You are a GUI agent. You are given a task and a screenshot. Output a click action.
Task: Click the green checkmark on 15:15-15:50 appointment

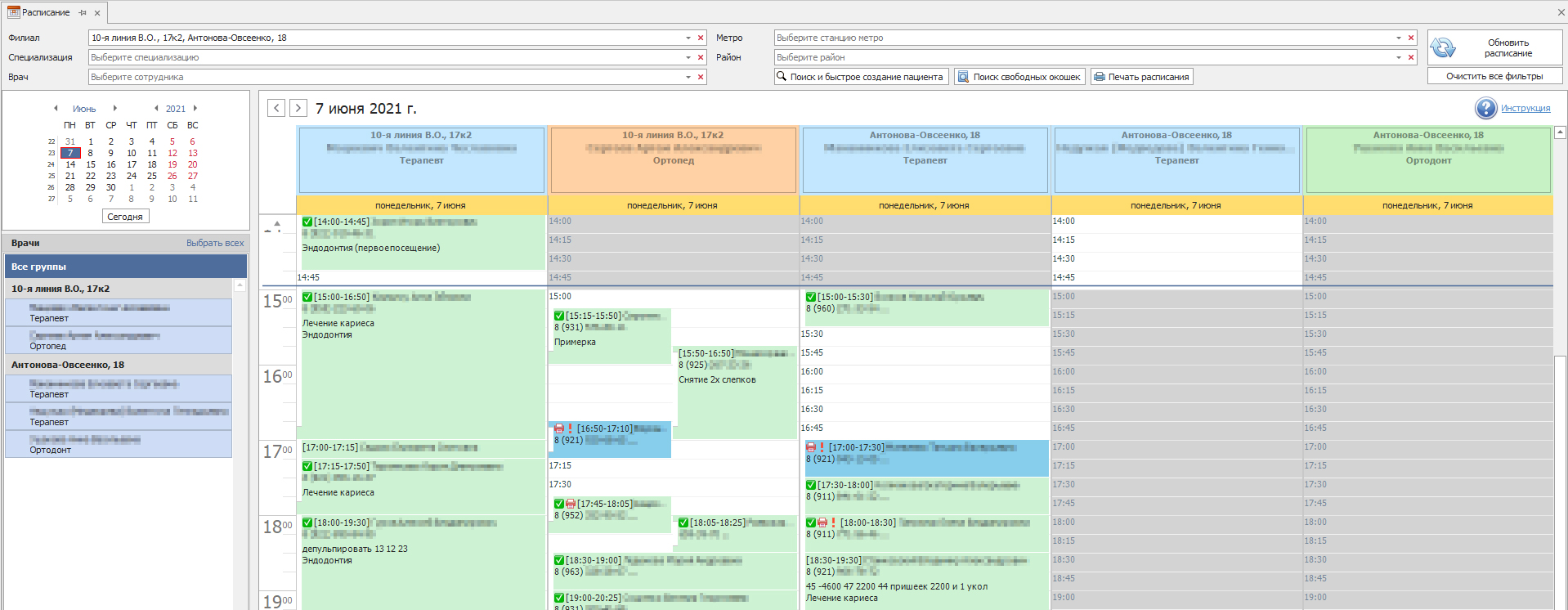pos(559,316)
